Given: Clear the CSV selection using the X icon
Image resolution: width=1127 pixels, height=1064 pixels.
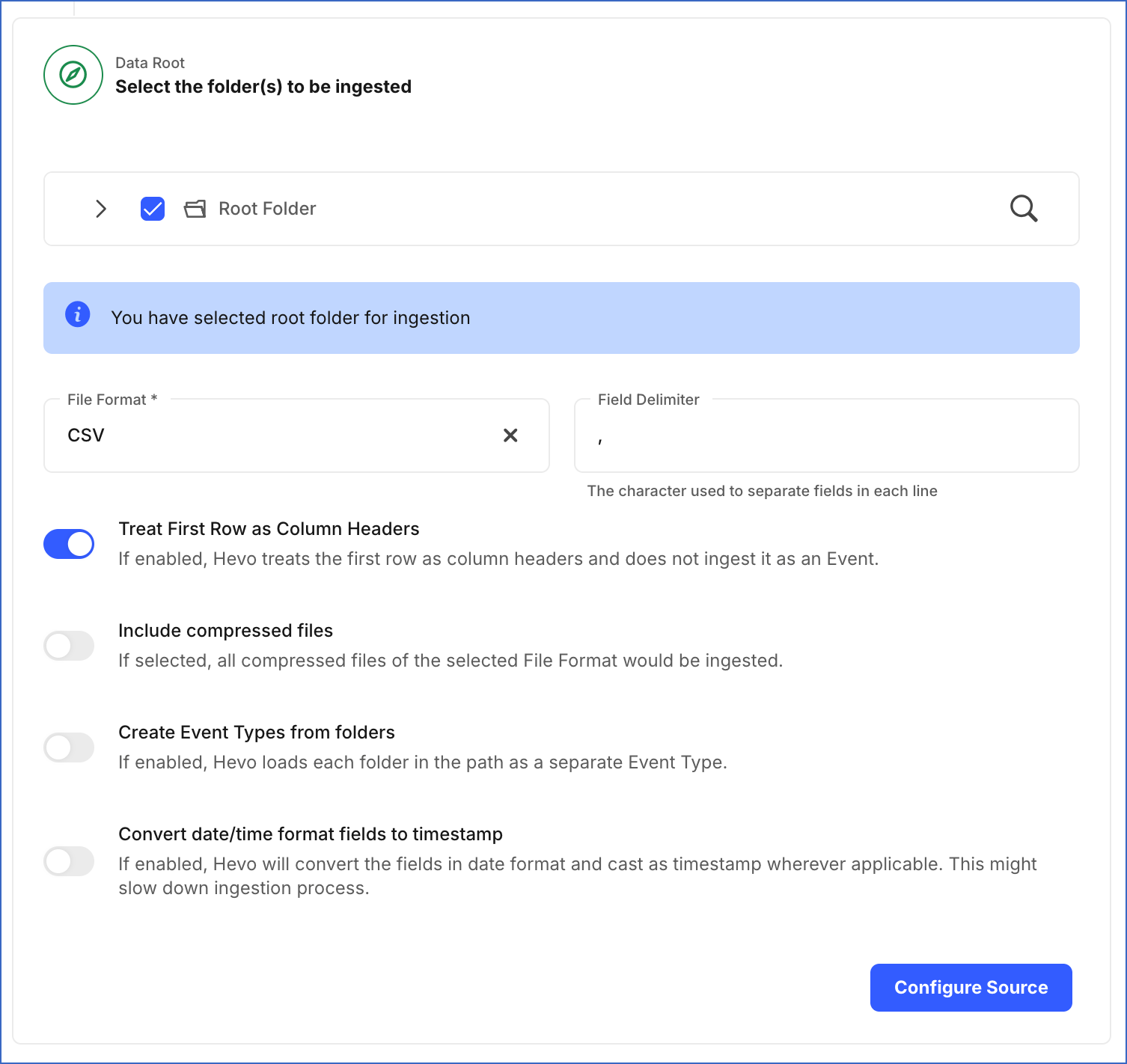Looking at the screenshot, I should coord(511,435).
